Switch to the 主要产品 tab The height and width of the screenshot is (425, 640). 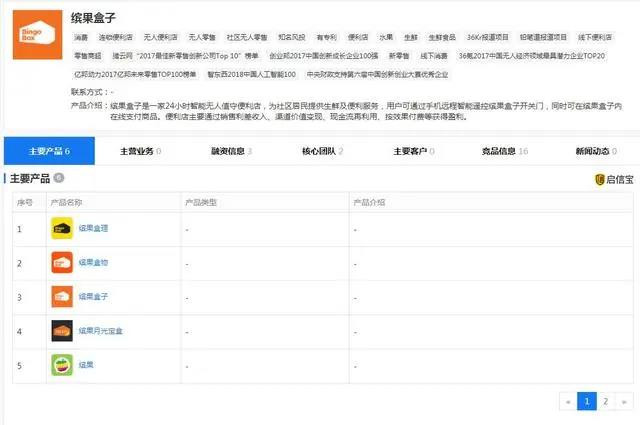pos(49,151)
